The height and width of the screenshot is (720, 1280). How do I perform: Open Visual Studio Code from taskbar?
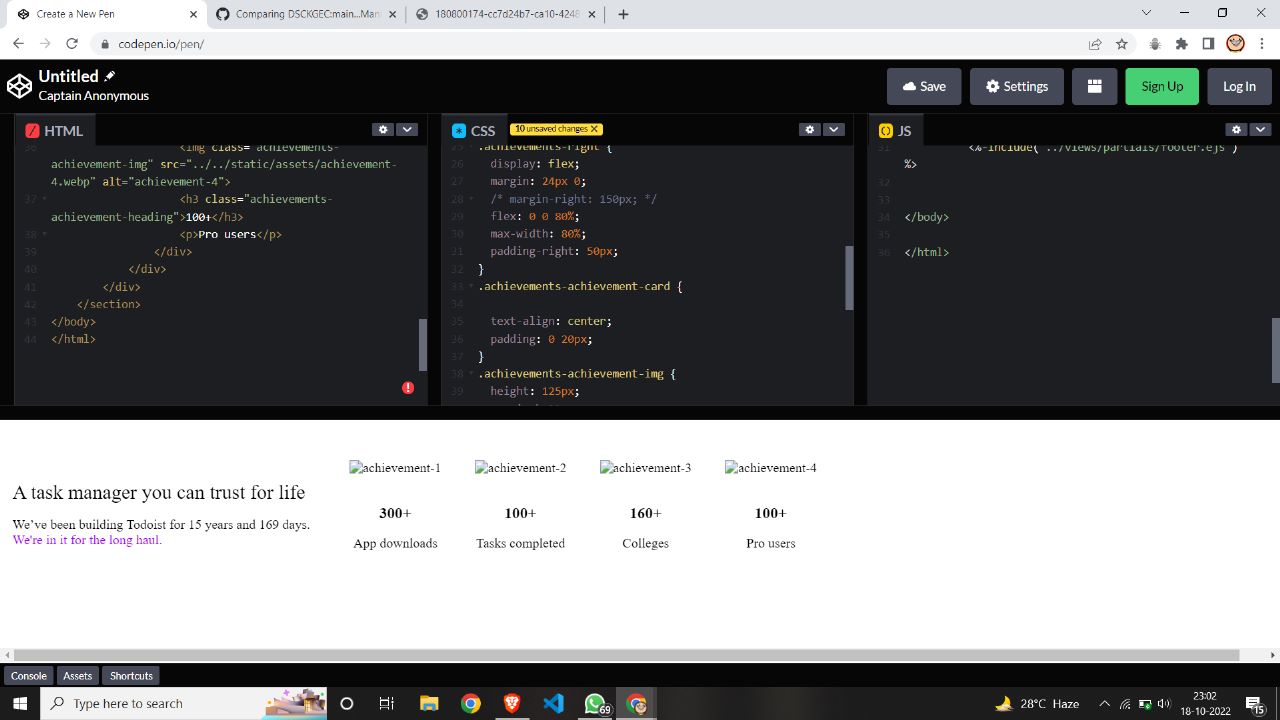(553, 704)
